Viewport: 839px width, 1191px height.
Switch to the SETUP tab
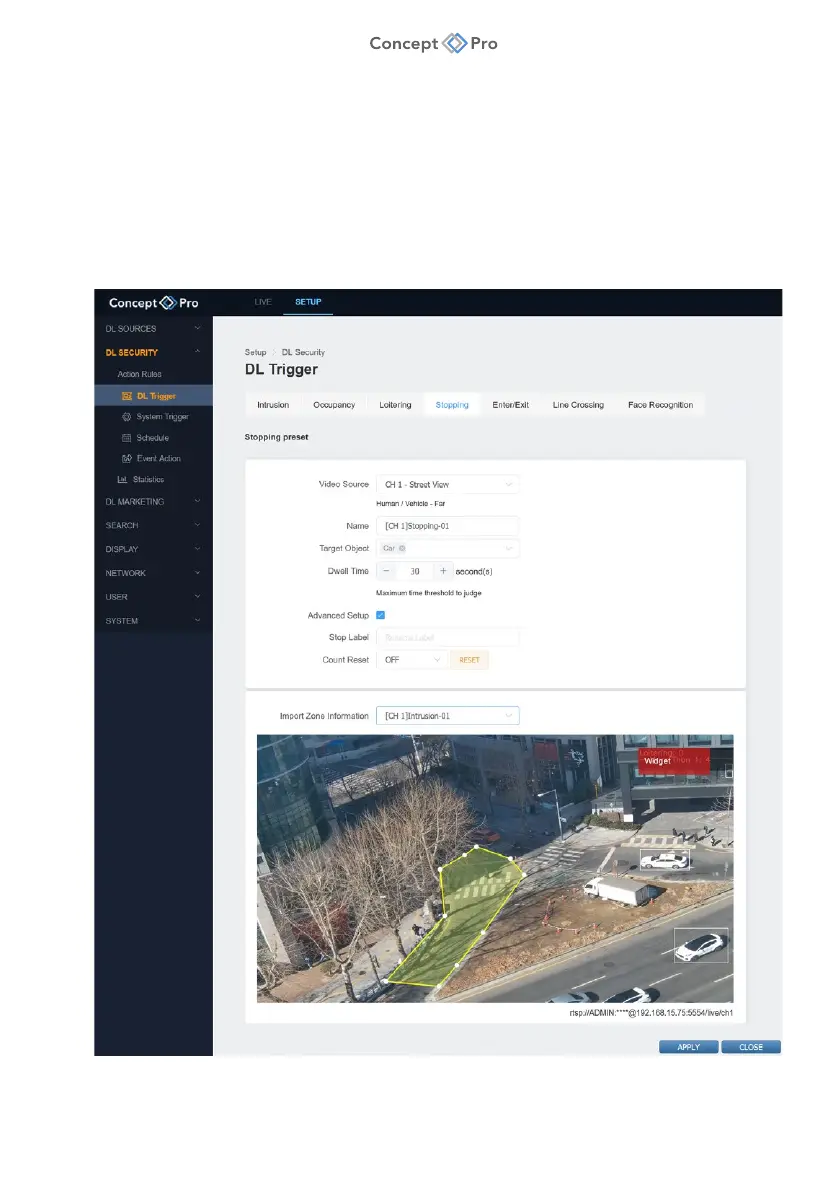point(308,302)
